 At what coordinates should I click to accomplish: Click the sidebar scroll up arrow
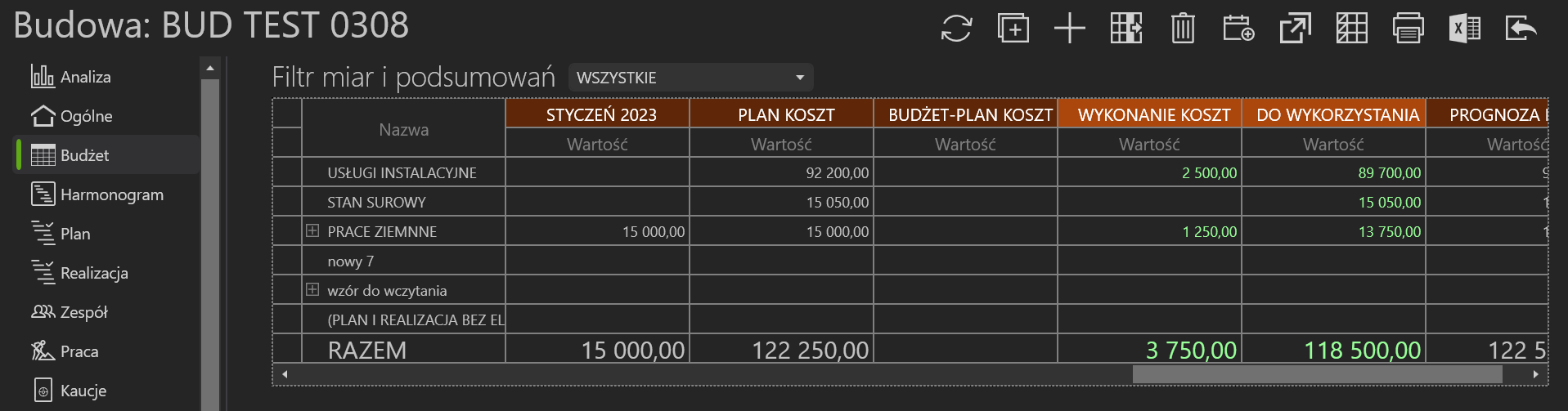coord(210,68)
